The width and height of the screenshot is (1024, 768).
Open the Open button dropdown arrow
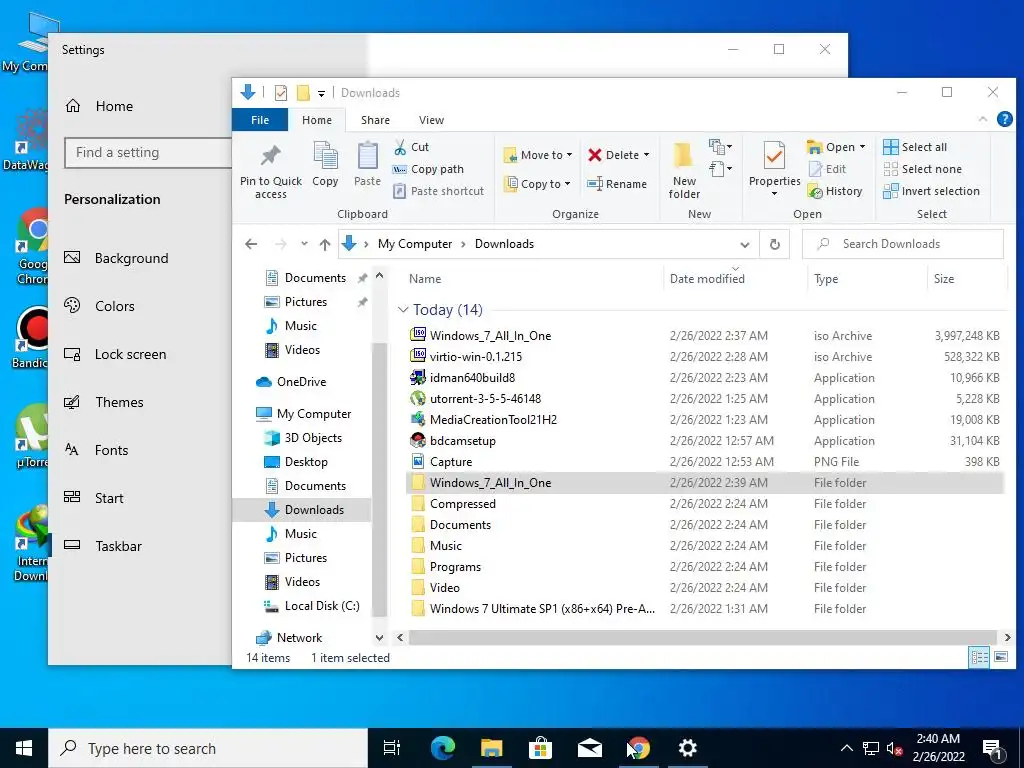click(x=863, y=147)
